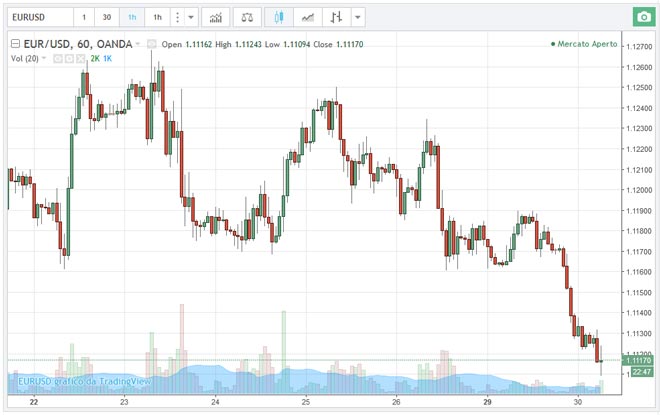Image resolution: width=660 pixels, height=415 pixels.
Task: Open the indicators chart icon
Action: tap(215, 18)
